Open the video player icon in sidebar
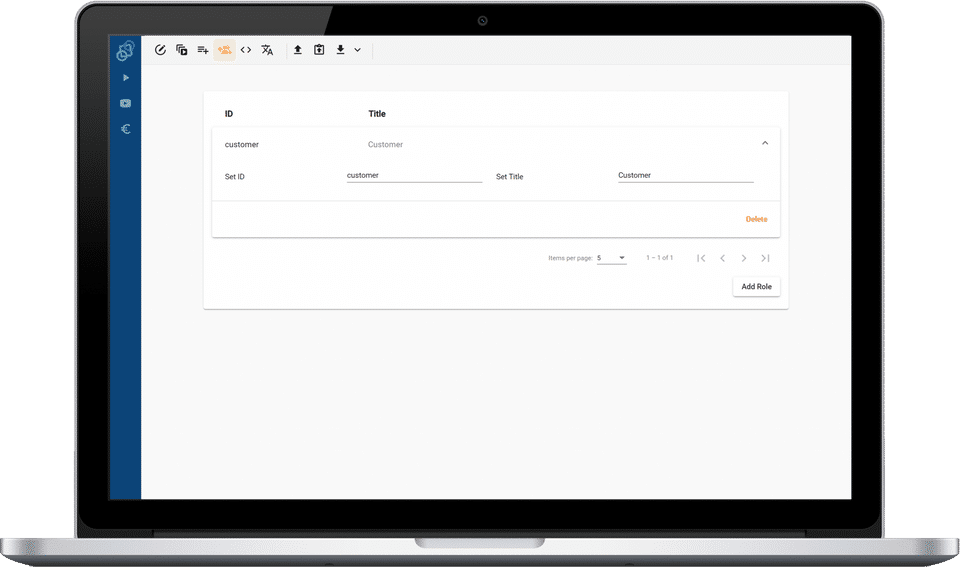 (x=126, y=104)
